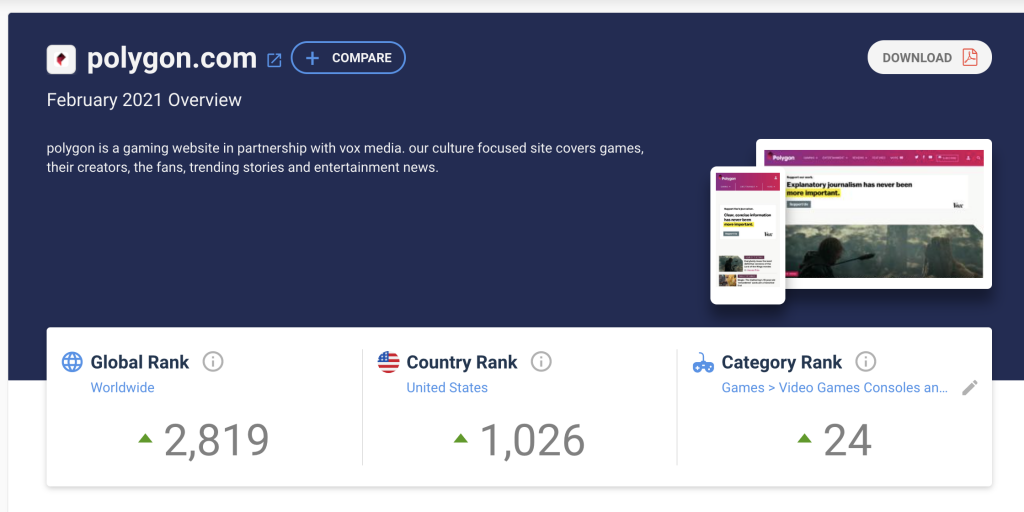Click the Global Rank info icon
This screenshot has height=512, width=1024.
(213, 361)
